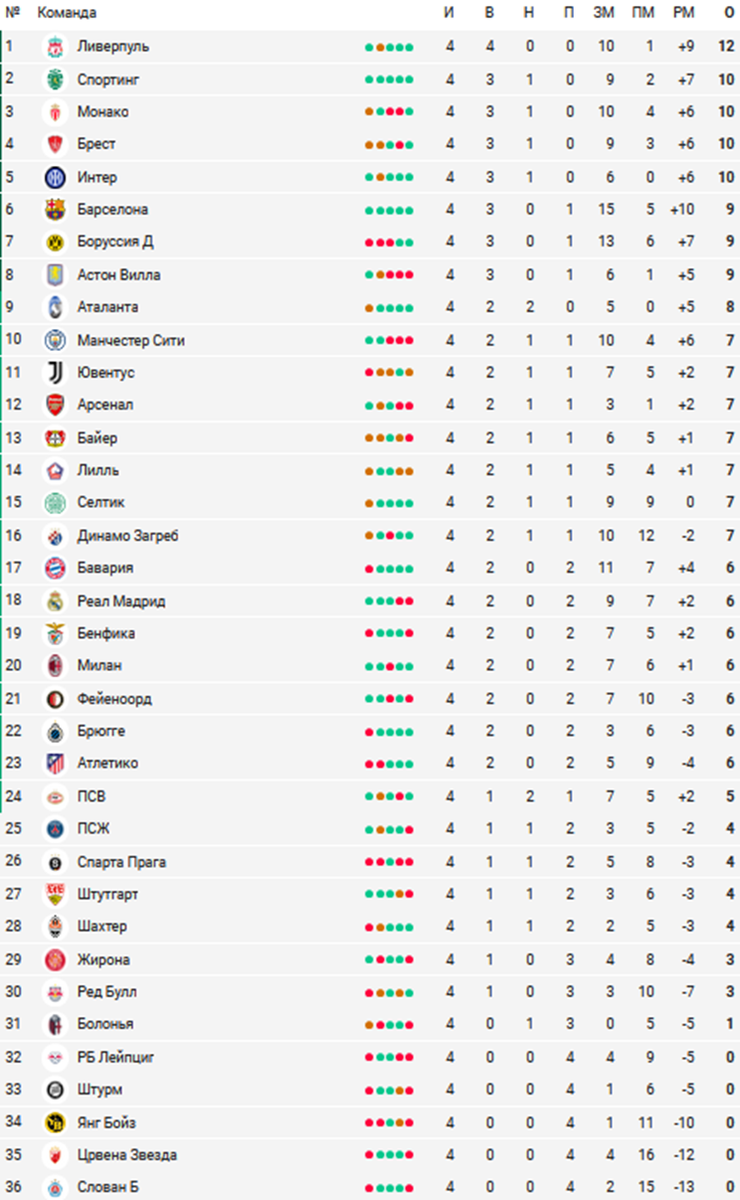Click the Команда column header

pos(67,13)
